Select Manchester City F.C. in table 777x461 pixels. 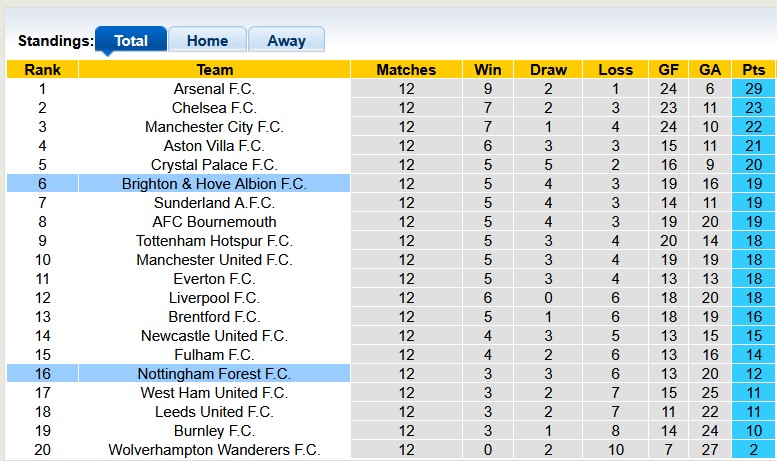click(214, 127)
